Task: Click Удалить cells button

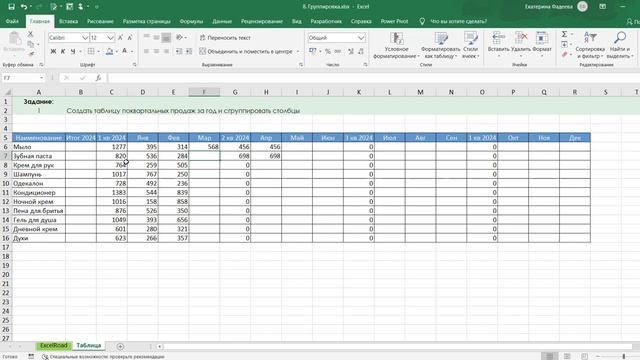Action: (521, 45)
